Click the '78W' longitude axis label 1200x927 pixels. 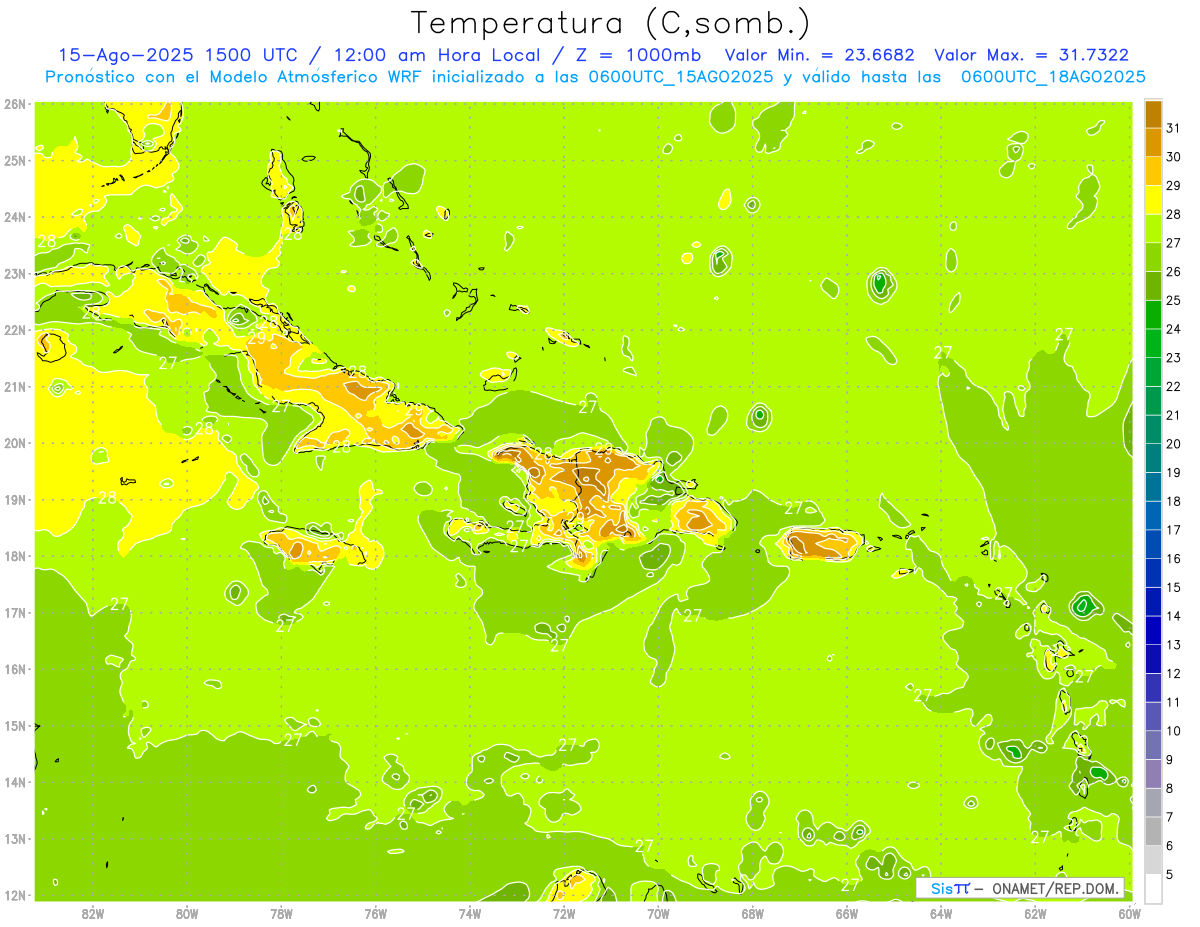coord(281,912)
